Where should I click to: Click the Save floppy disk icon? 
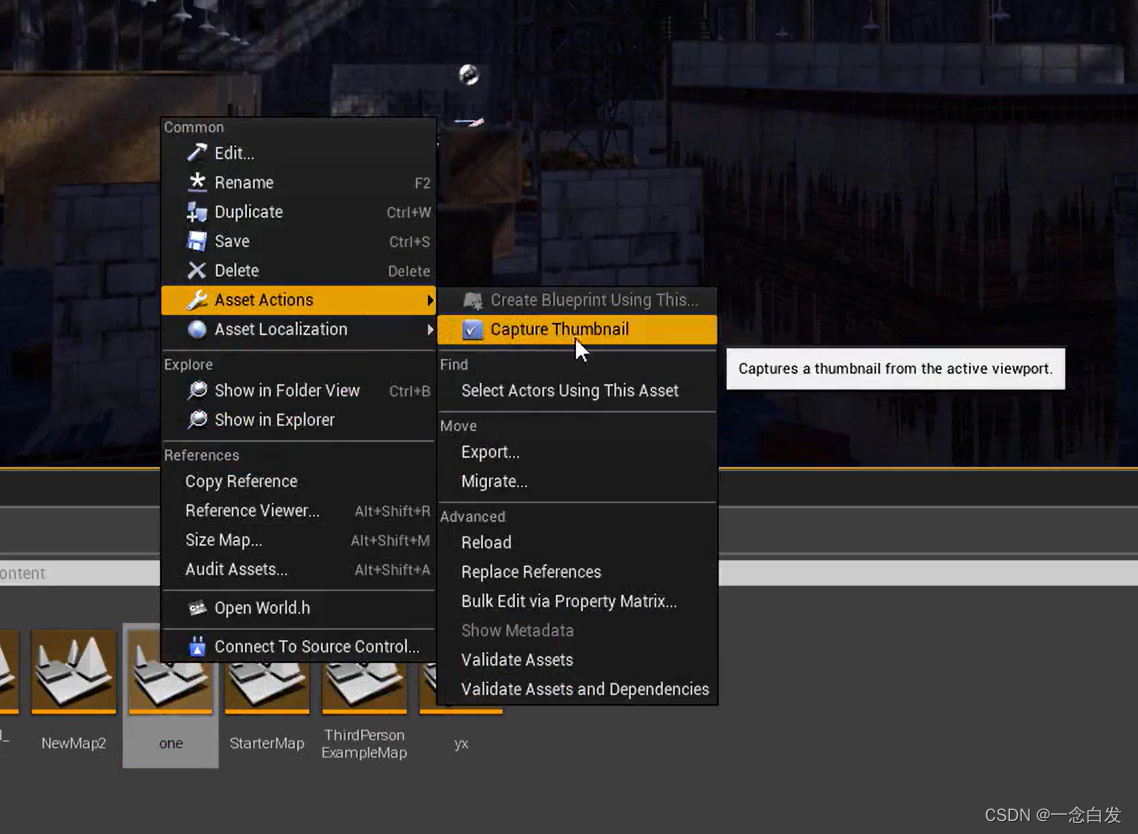pos(197,241)
